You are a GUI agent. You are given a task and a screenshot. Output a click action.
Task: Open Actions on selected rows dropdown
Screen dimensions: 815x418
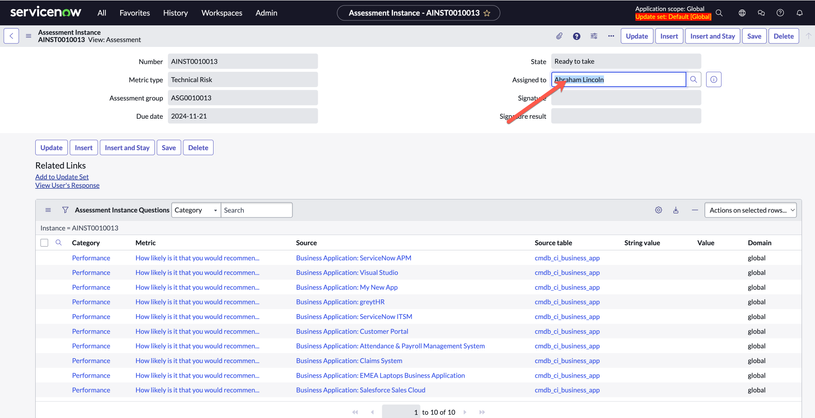pos(750,210)
